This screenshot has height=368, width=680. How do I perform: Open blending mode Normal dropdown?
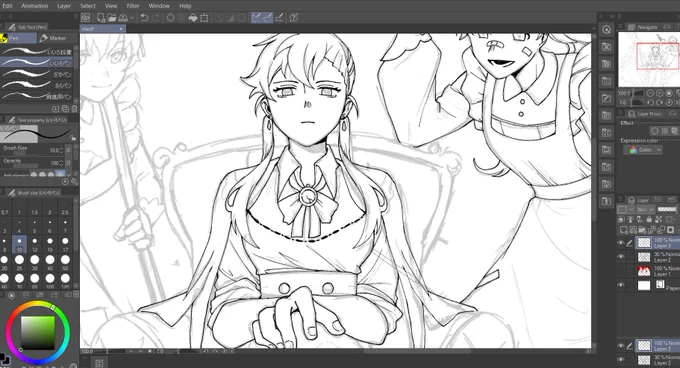tap(645, 209)
